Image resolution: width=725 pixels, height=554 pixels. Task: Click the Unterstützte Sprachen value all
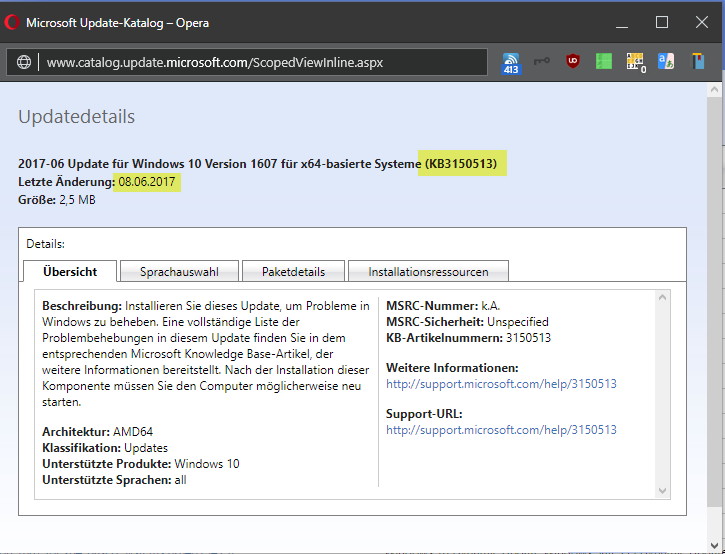coord(180,480)
